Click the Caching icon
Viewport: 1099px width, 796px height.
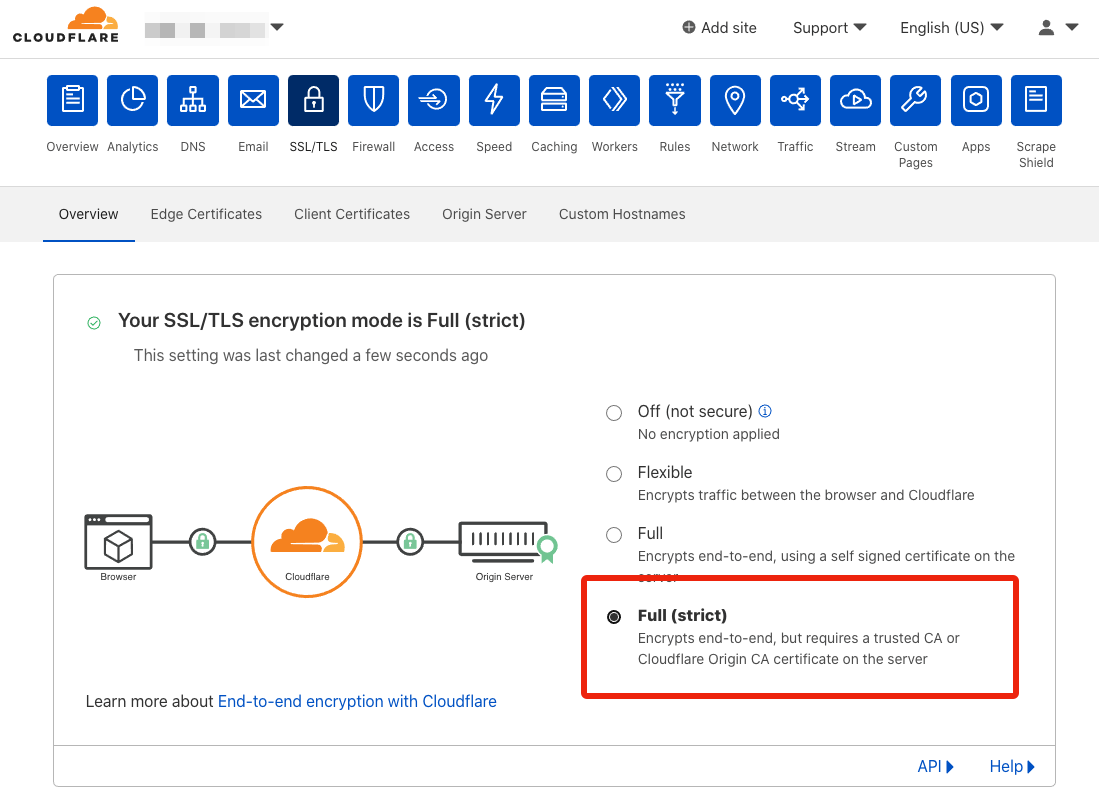(554, 100)
